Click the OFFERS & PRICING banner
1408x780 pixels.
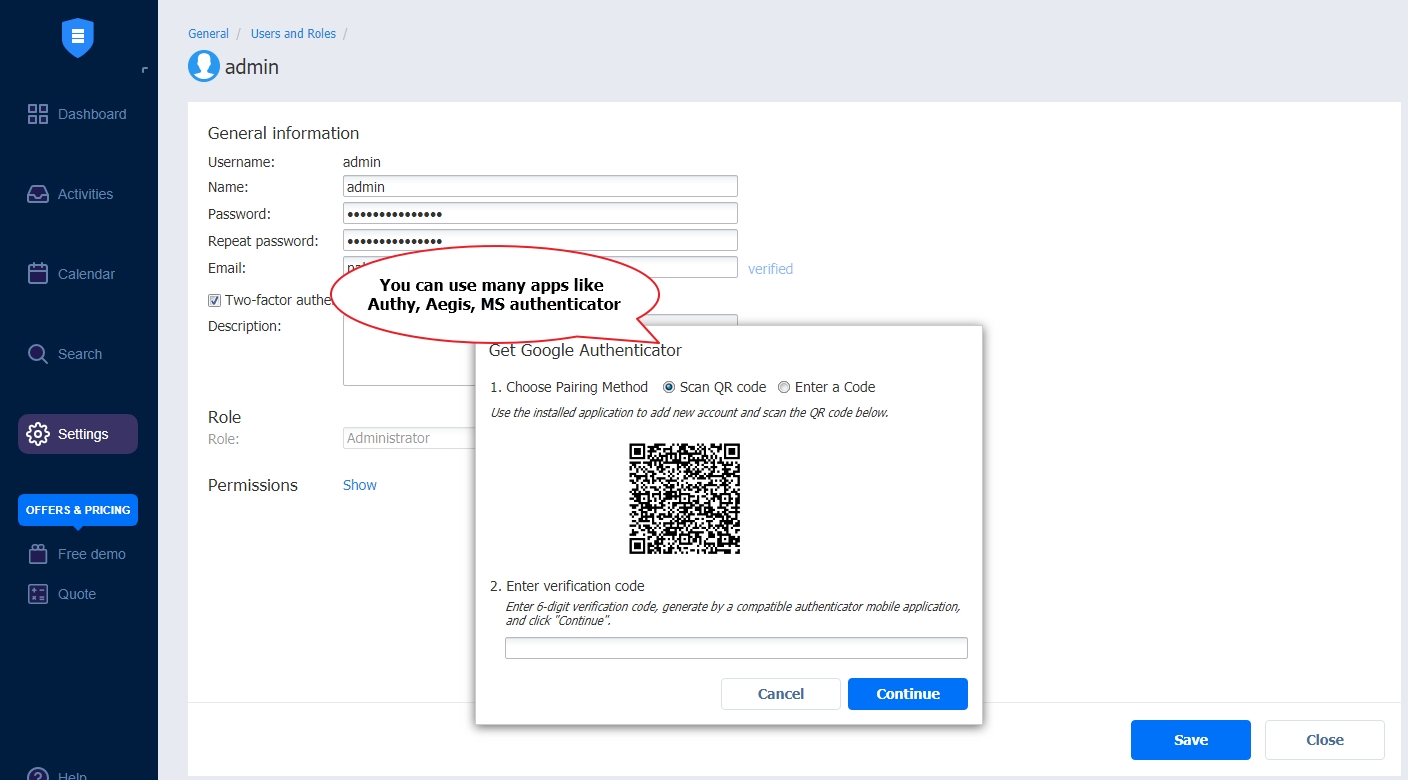[77, 510]
